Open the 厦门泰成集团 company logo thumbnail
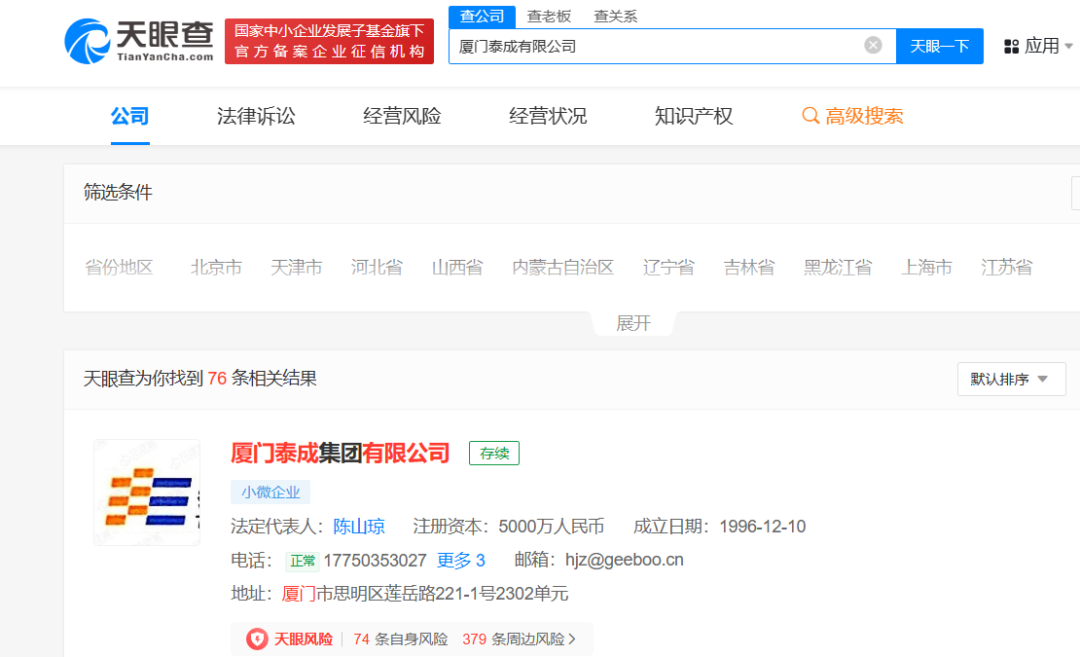 tap(147, 492)
